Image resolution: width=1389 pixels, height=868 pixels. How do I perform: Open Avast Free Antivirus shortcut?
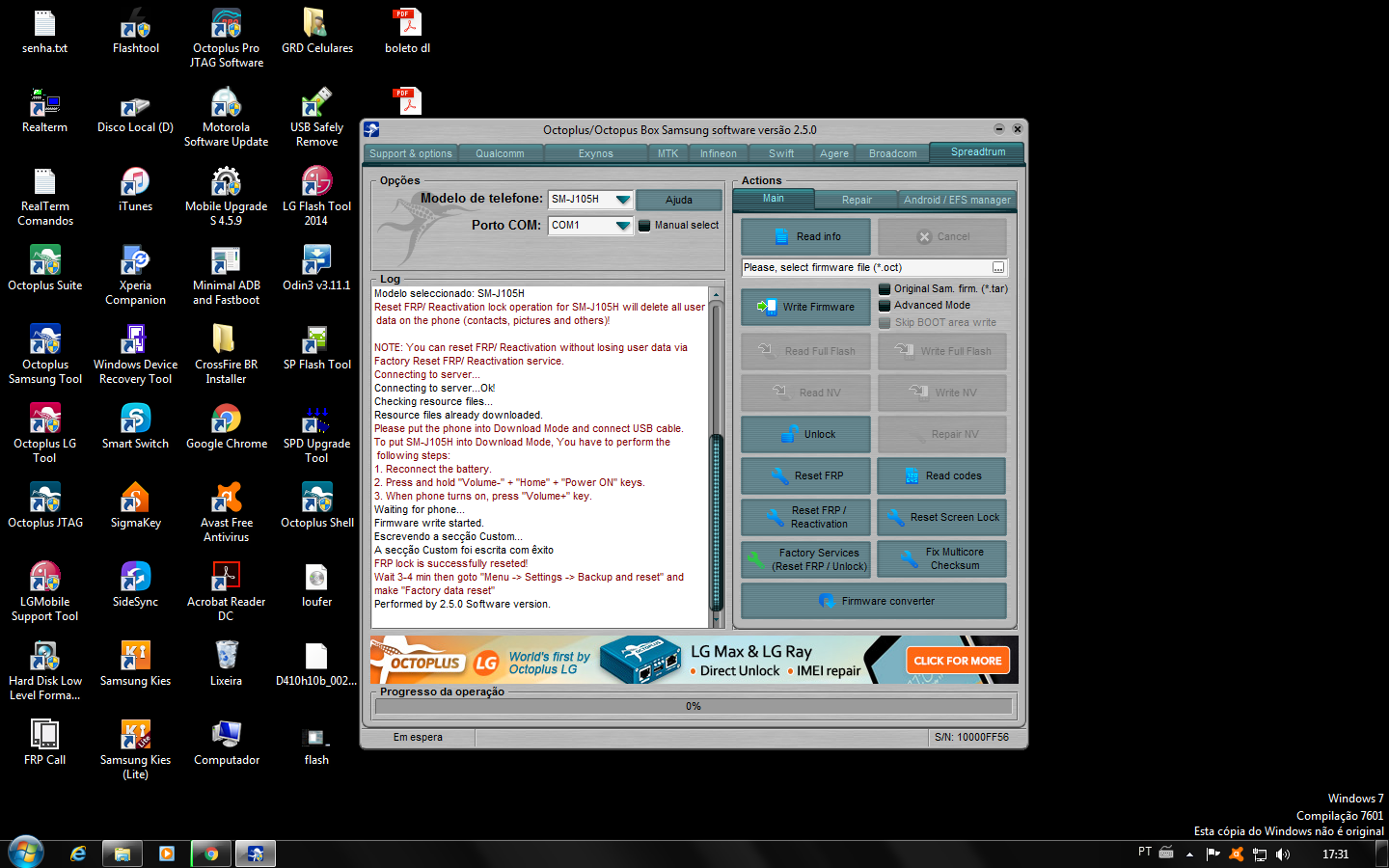[226, 511]
